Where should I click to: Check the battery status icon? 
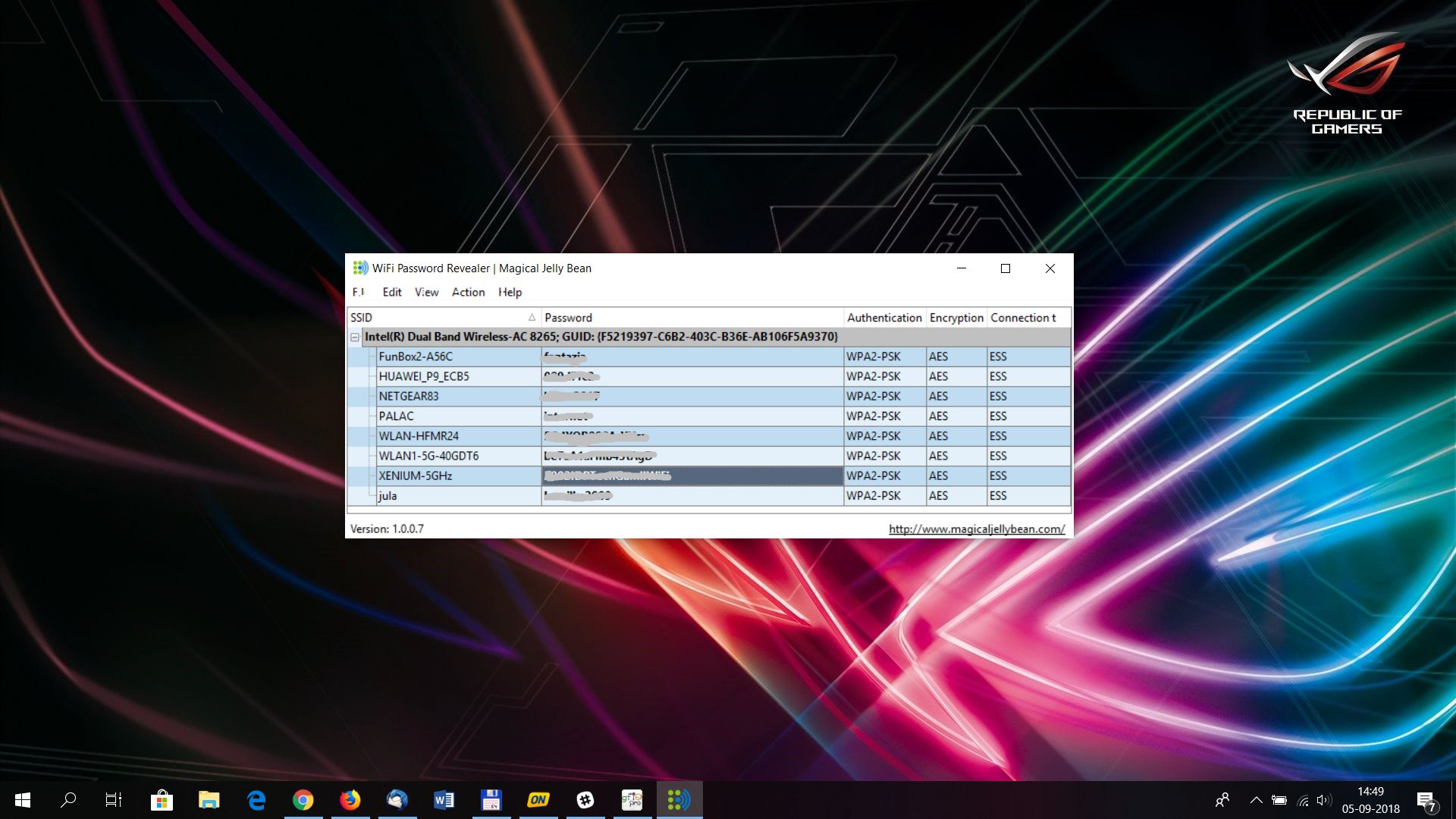click(x=1279, y=800)
